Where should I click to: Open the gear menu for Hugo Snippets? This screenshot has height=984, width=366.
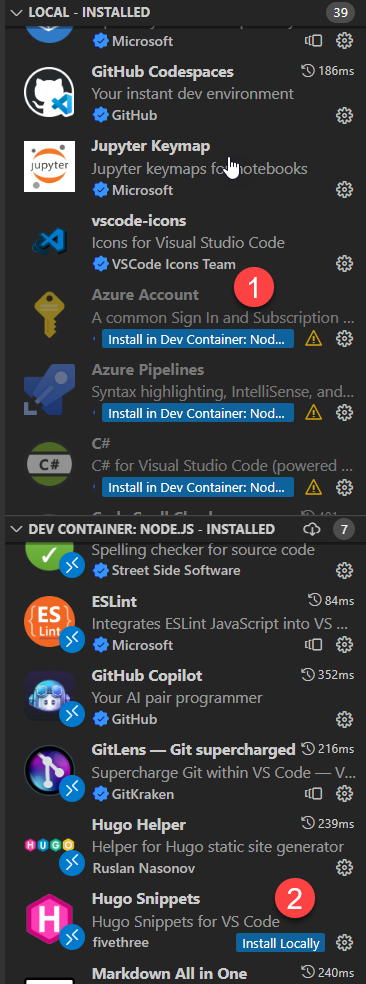coord(343,943)
